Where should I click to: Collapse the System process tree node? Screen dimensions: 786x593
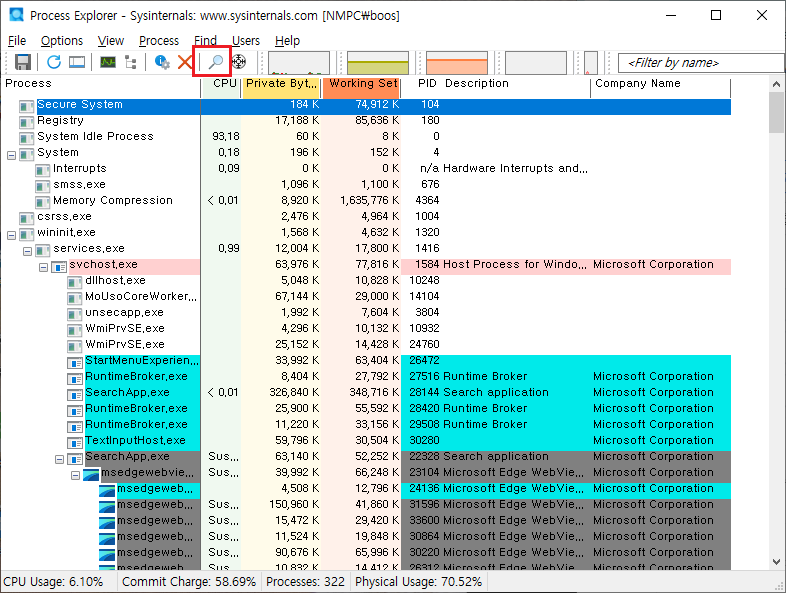[12, 155]
